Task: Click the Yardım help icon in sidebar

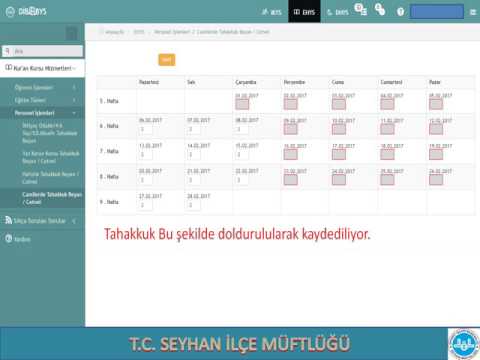Action: click(x=9, y=239)
